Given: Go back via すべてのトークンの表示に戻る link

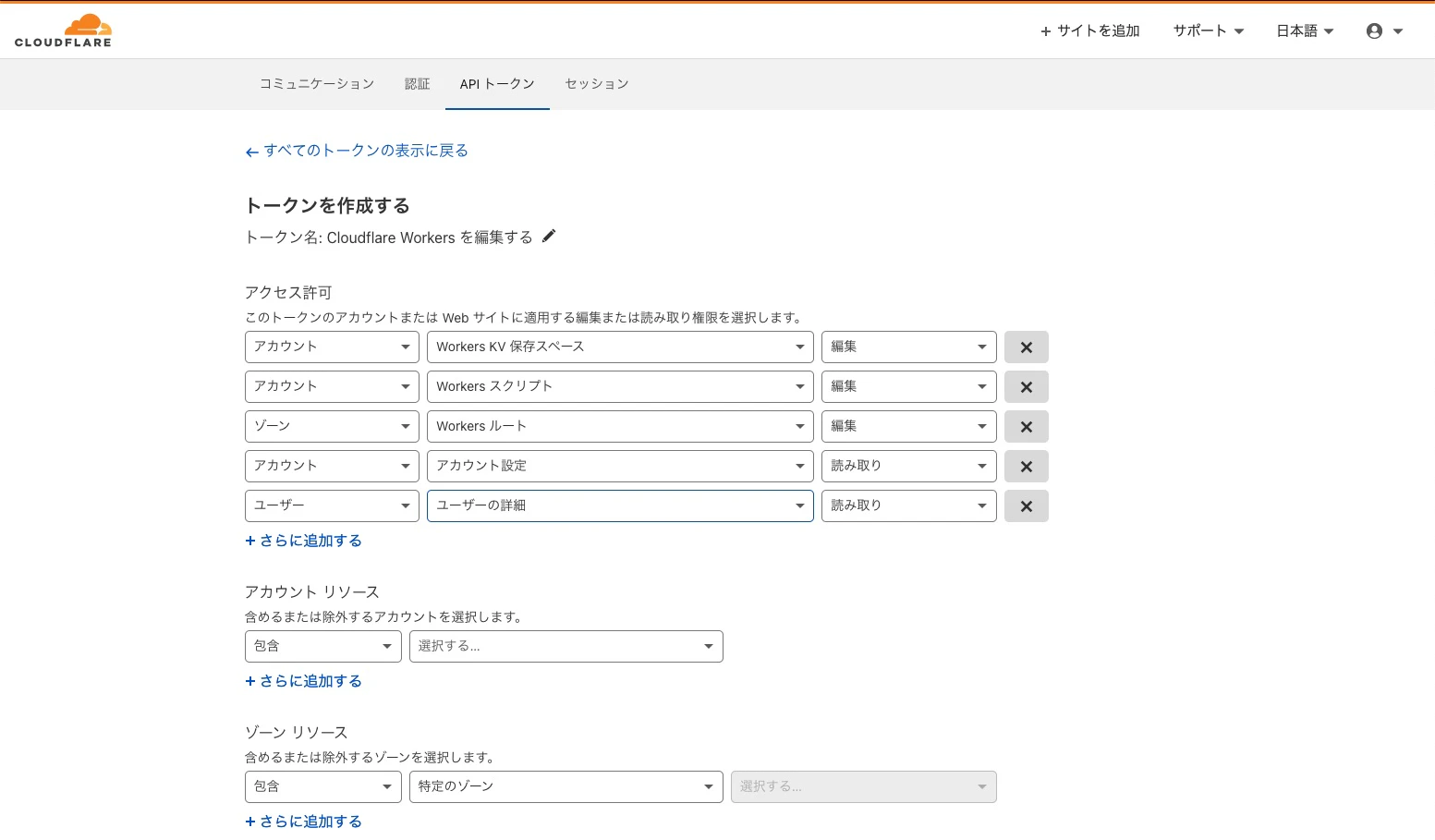Looking at the screenshot, I should tap(366, 151).
